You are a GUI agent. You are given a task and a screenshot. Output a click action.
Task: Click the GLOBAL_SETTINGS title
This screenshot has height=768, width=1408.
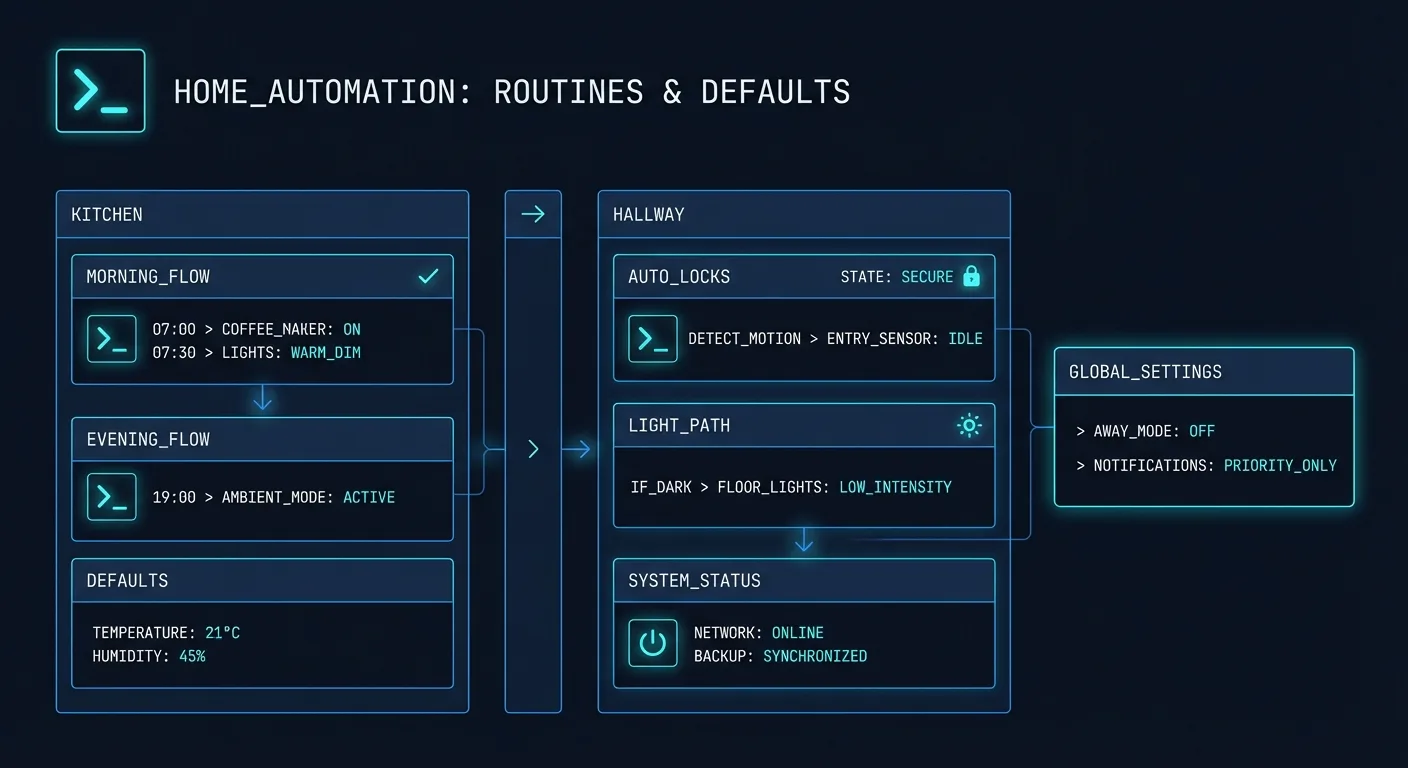point(1145,372)
